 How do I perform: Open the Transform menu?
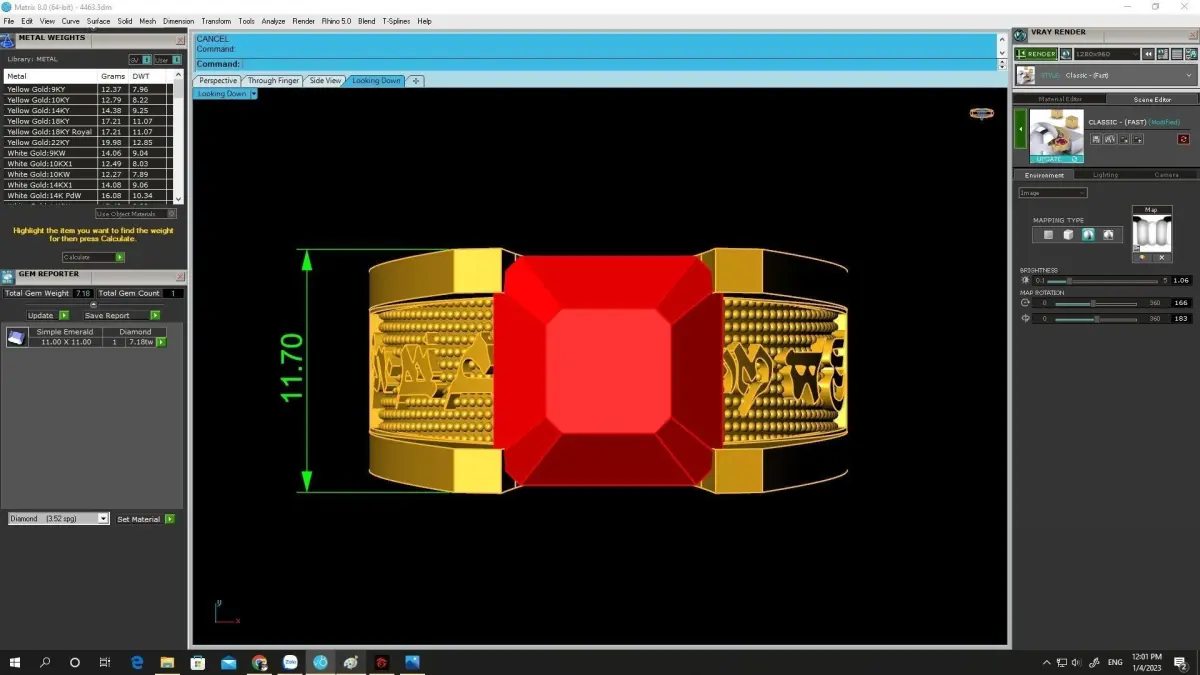click(x=216, y=21)
